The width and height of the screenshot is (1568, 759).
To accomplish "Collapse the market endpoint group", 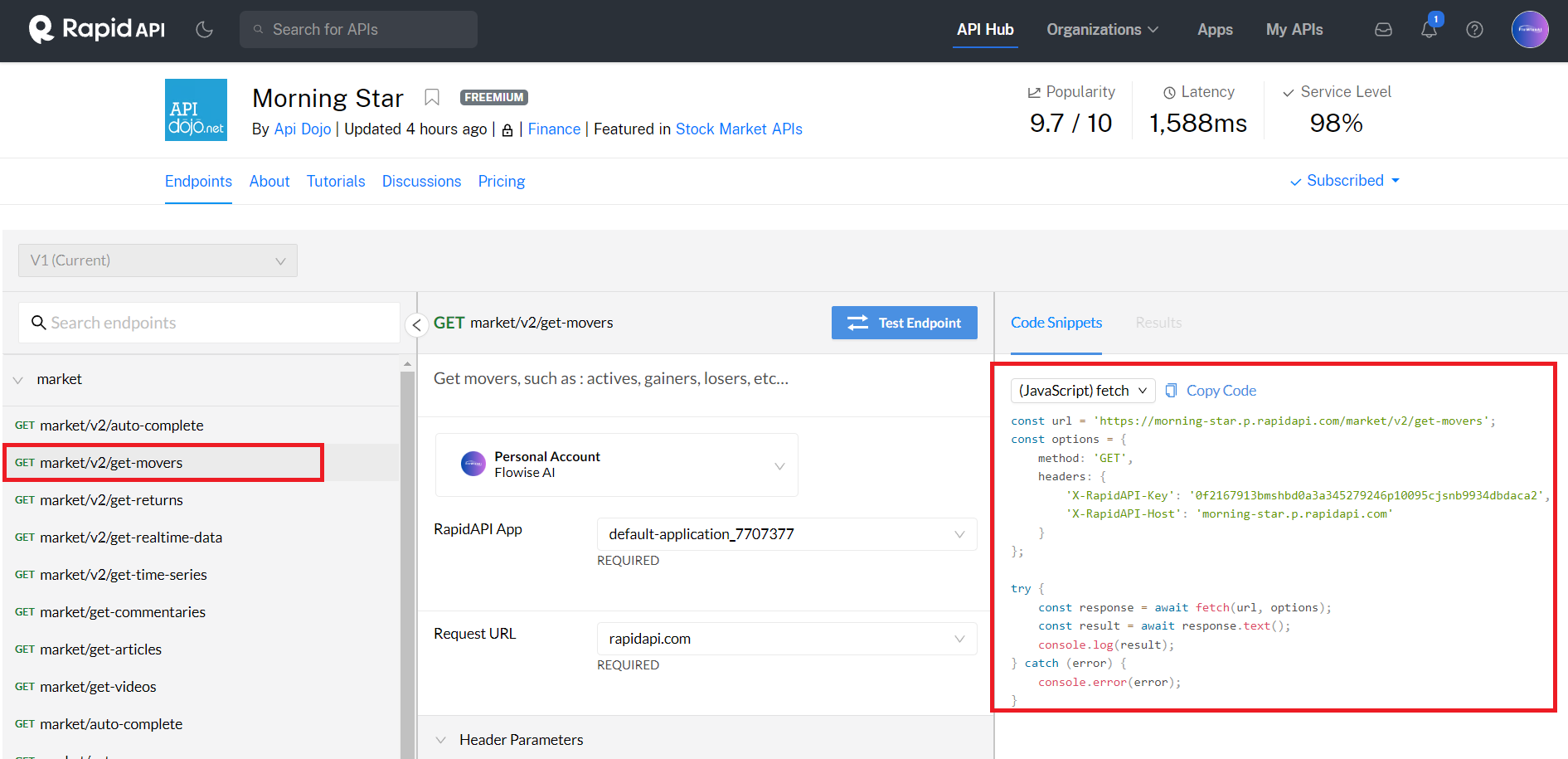I will [18, 380].
